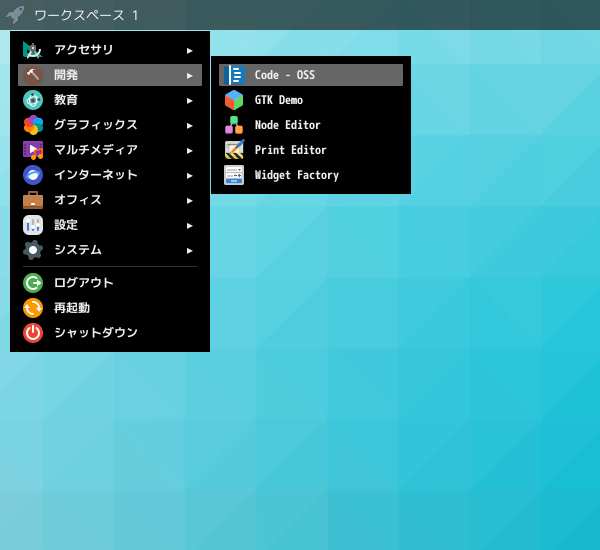600x550 pixels.
Task: Expand the グラフィックス submenu arrow
Action: tap(190, 125)
